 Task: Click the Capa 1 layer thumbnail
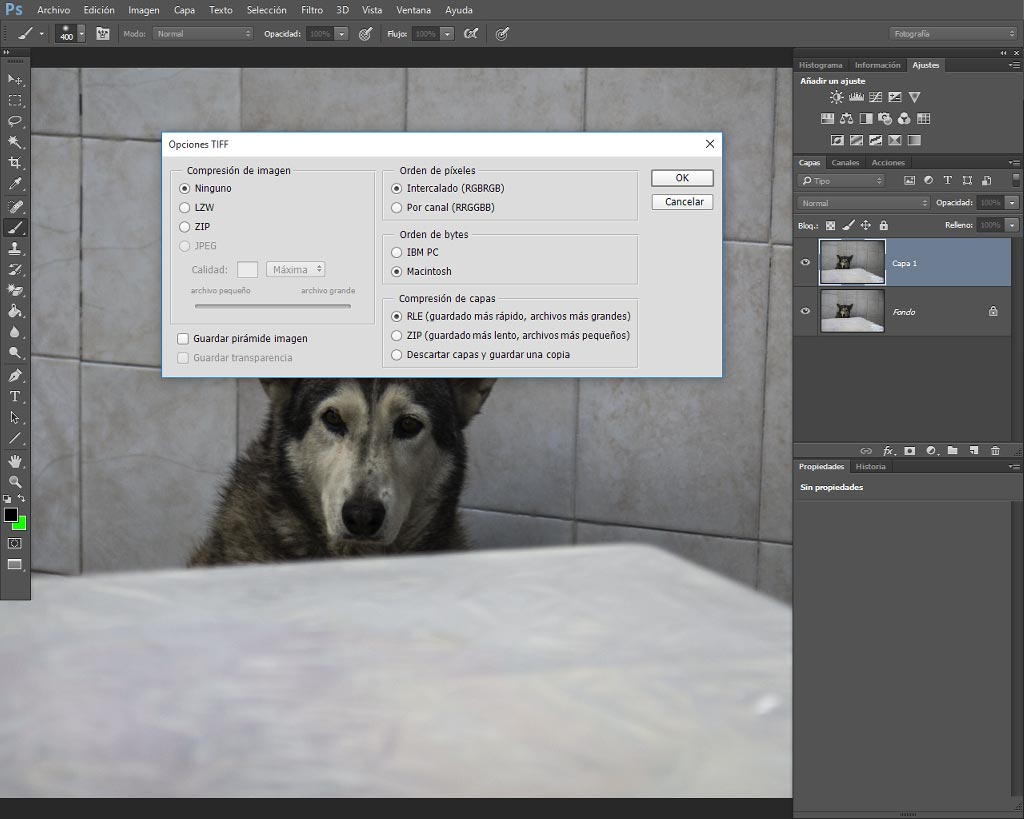pos(852,262)
